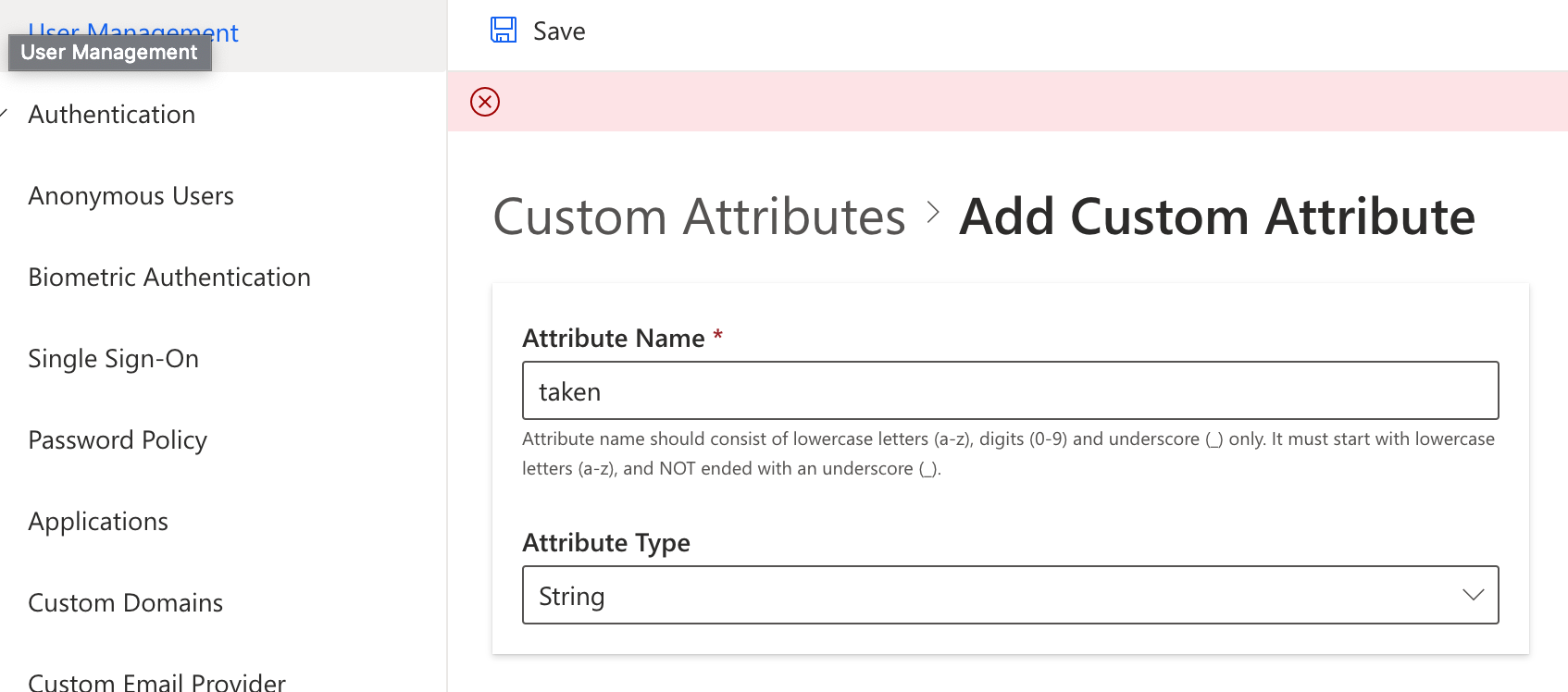Go to Anonymous Users

click(x=131, y=196)
